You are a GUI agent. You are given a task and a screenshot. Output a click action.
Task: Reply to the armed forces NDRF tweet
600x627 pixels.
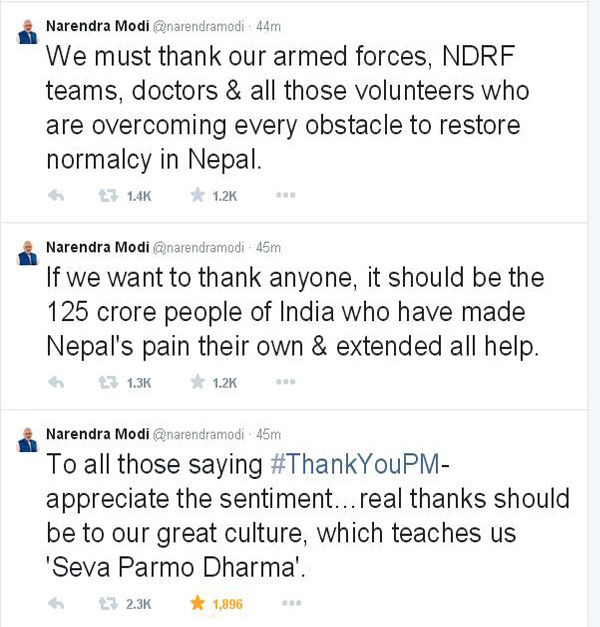[x=56, y=195]
